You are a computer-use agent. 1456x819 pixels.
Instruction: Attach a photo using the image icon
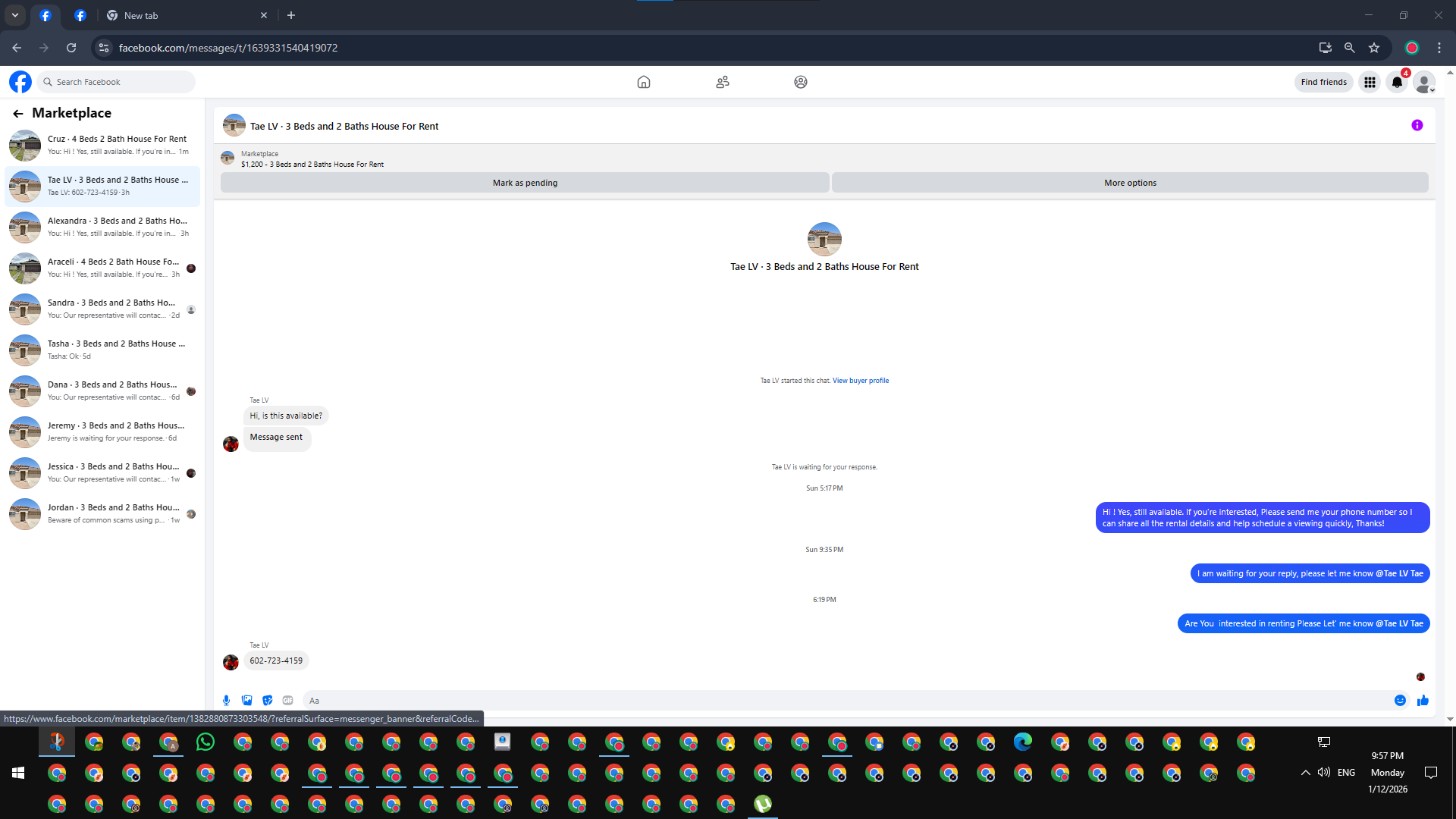click(246, 701)
